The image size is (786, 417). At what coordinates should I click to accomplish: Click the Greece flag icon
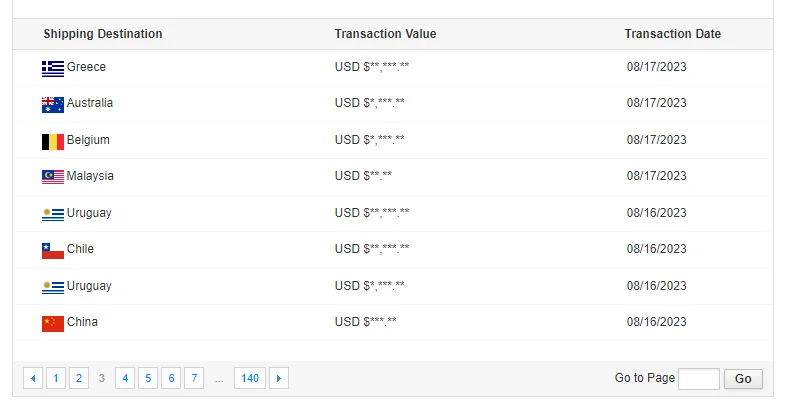[x=53, y=68]
